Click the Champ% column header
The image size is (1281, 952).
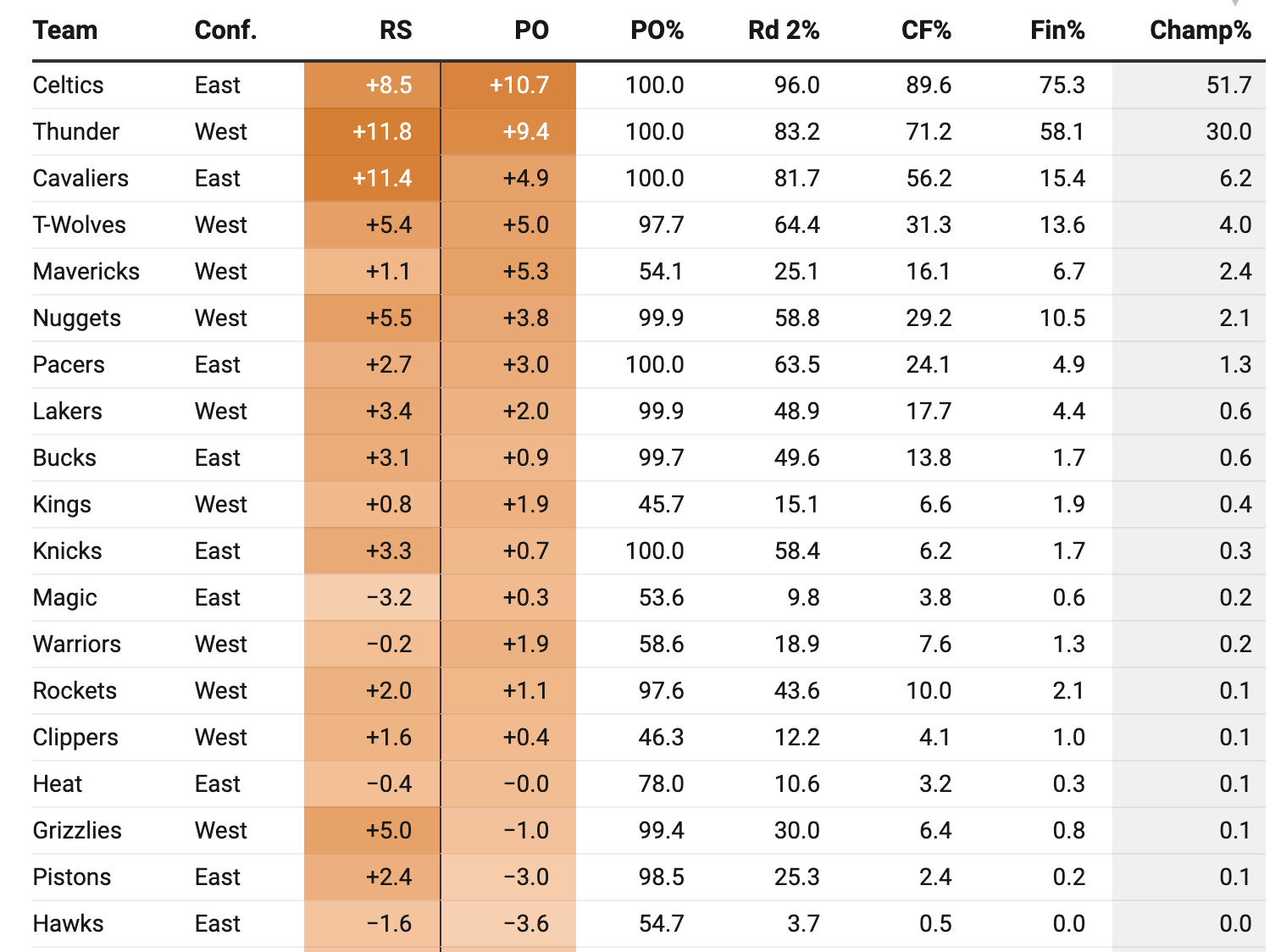(1200, 30)
